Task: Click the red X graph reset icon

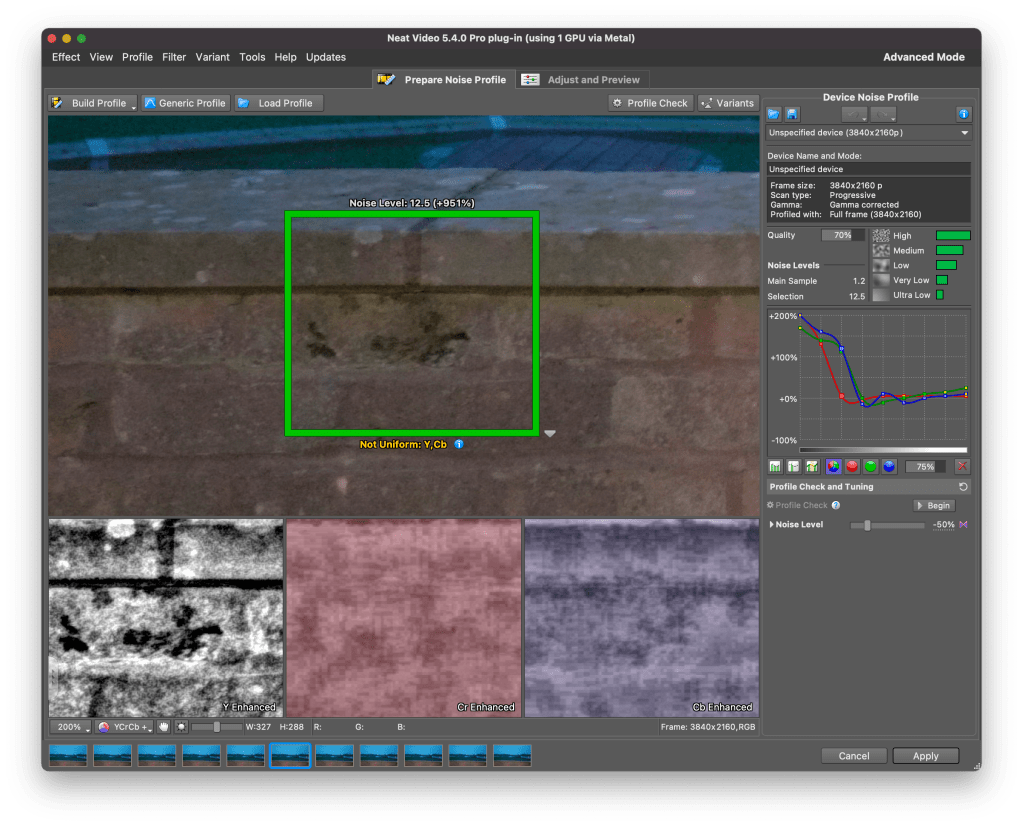Action: tap(961, 466)
